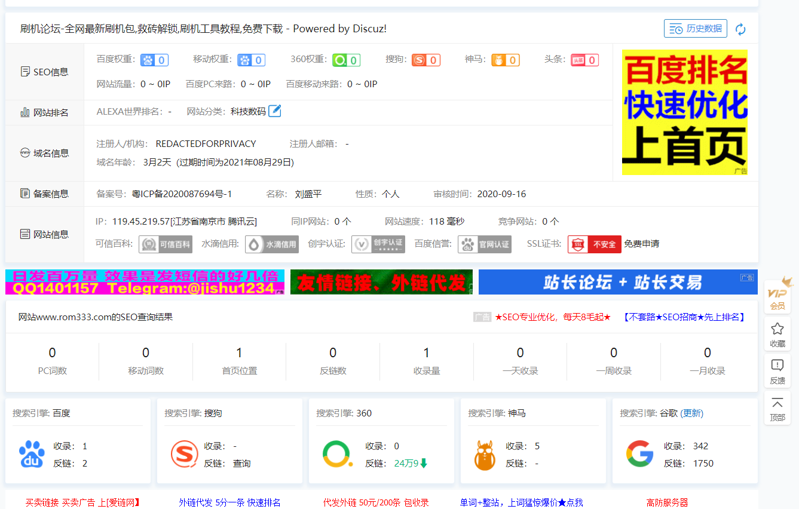Image resolution: width=799 pixels, height=509 pixels.
Task: Click the 反馈 feedback sidebar icon
Action: click(x=778, y=371)
